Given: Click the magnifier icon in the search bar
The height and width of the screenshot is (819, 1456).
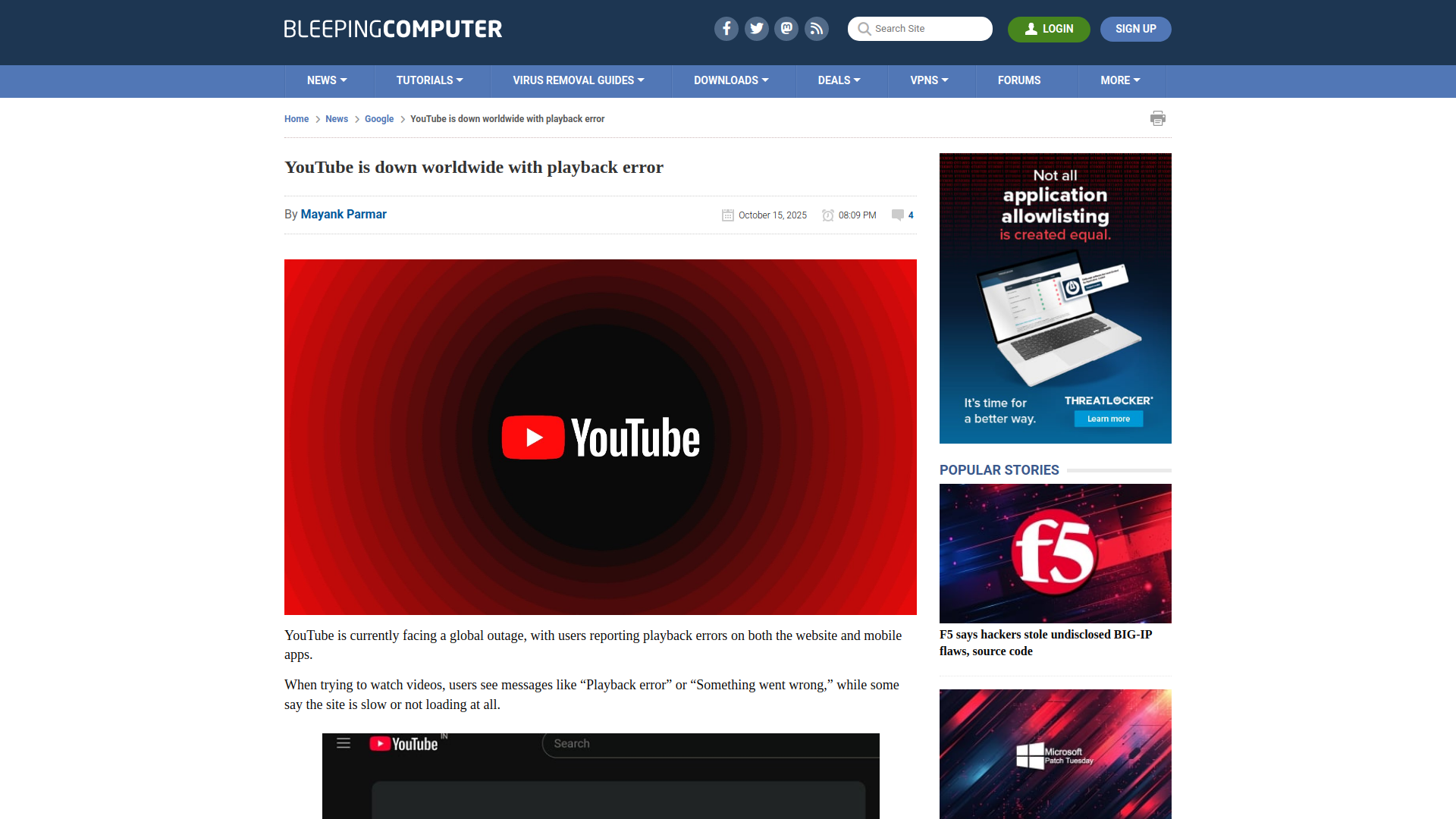Looking at the screenshot, I should click(x=864, y=29).
